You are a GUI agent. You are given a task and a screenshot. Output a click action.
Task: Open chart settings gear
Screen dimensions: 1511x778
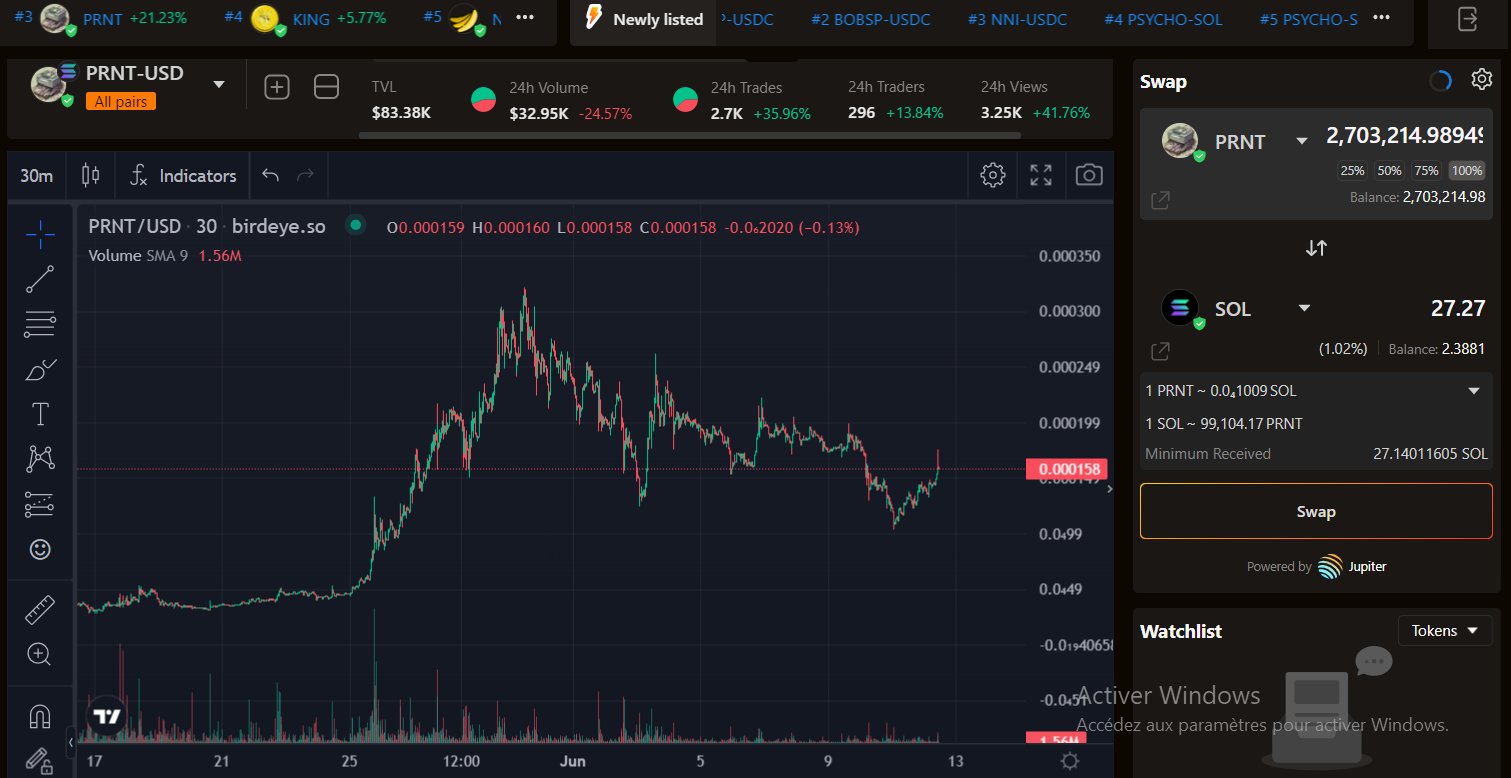pyautogui.click(x=993, y=176)
